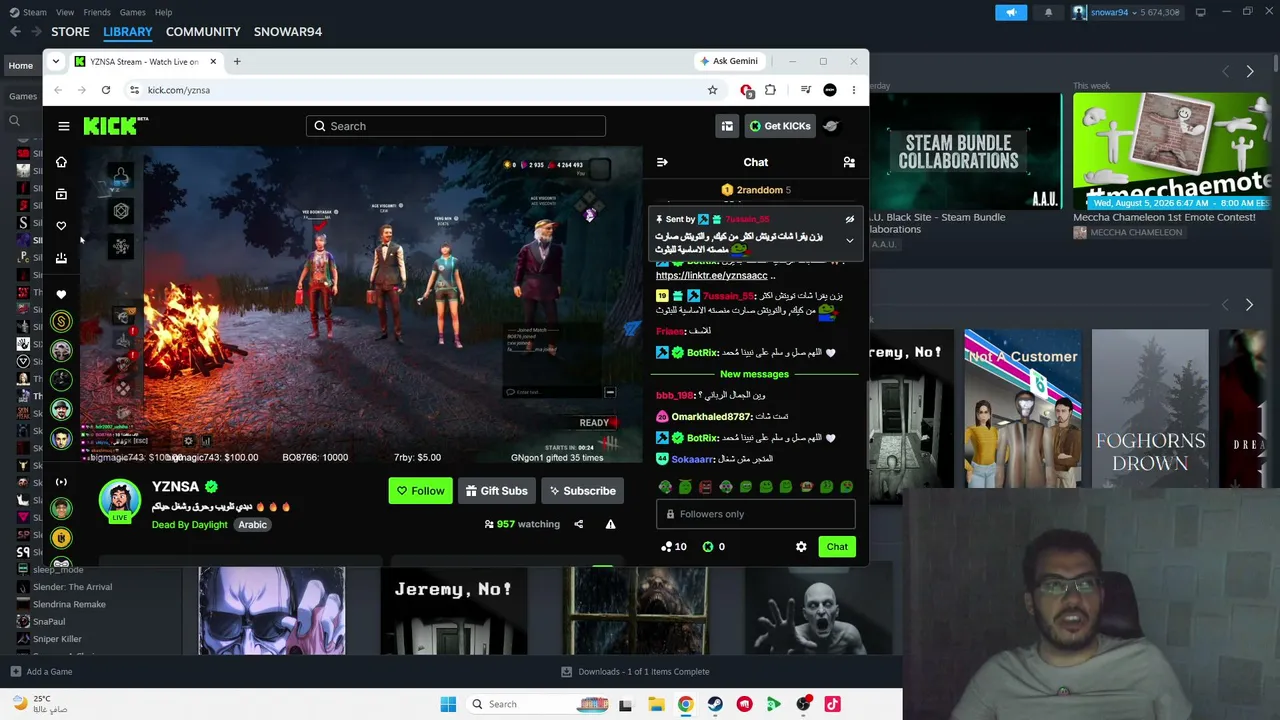The image size is (1280, 720).
Task: Open the Chrome media controls icon
Action: pyautogui.click(x=805, y=90)
